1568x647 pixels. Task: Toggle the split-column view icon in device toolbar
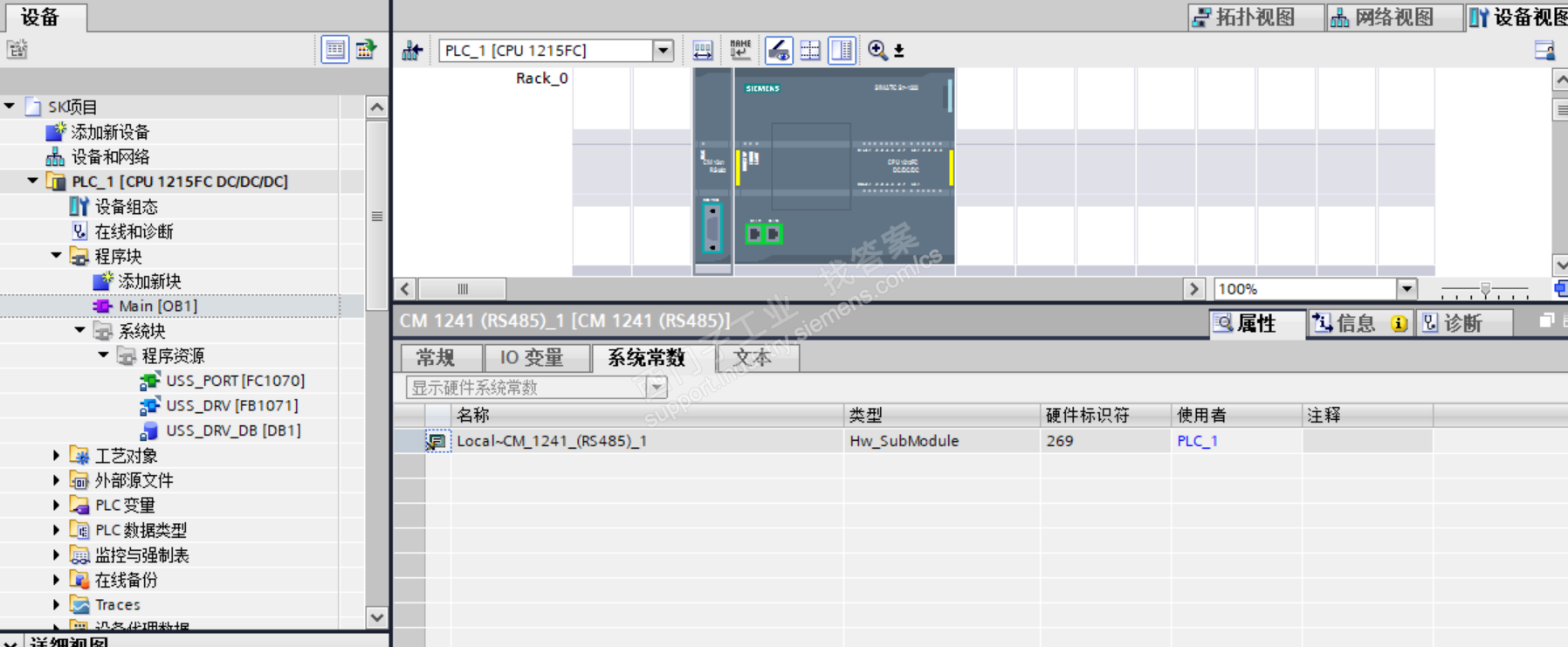[842, 51]
